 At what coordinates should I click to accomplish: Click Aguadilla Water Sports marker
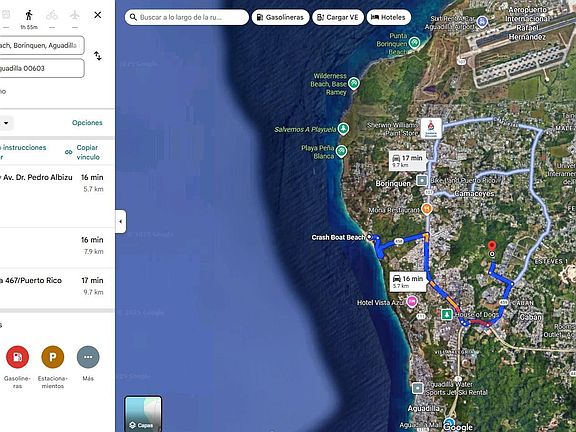pos(417,388)
